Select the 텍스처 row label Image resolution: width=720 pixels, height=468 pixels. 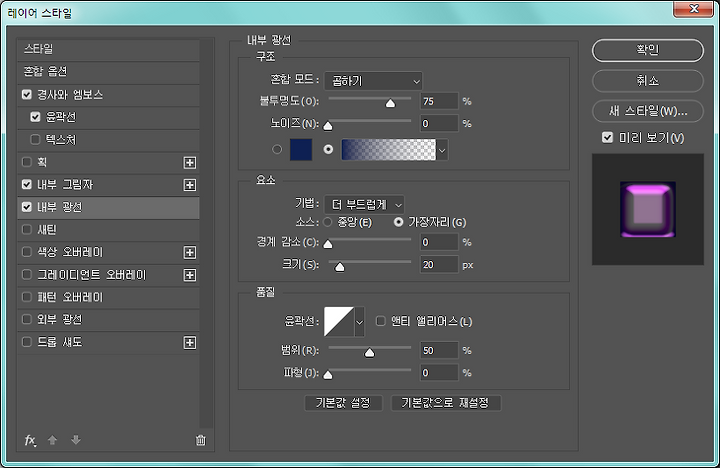61,140
